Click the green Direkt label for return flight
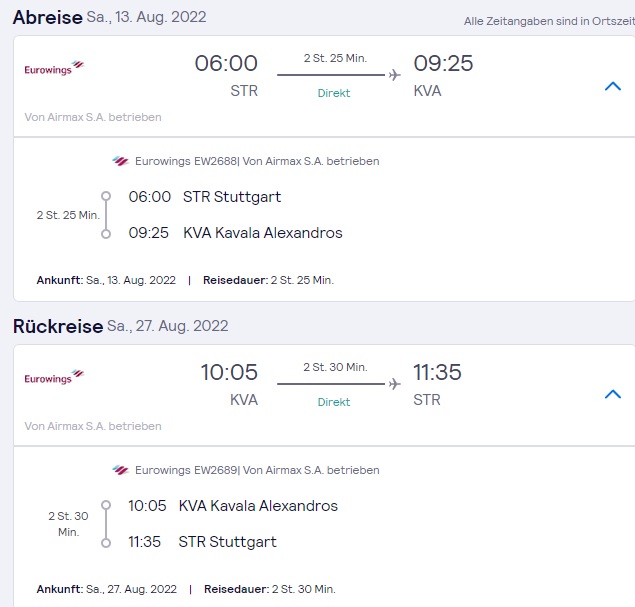635x607 pixels. 334,402
